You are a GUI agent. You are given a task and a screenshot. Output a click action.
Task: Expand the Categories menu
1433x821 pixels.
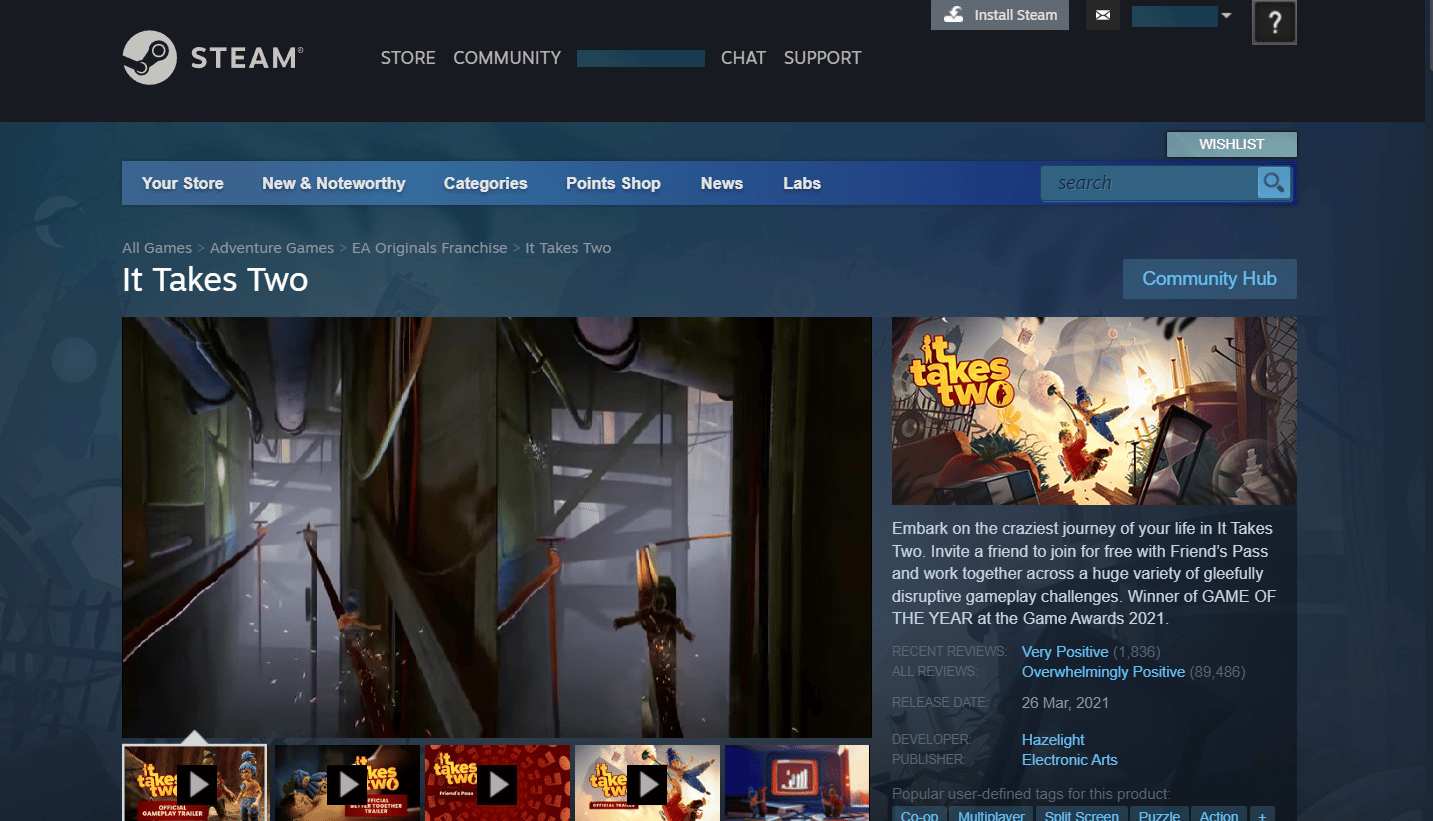pos(485,183)
